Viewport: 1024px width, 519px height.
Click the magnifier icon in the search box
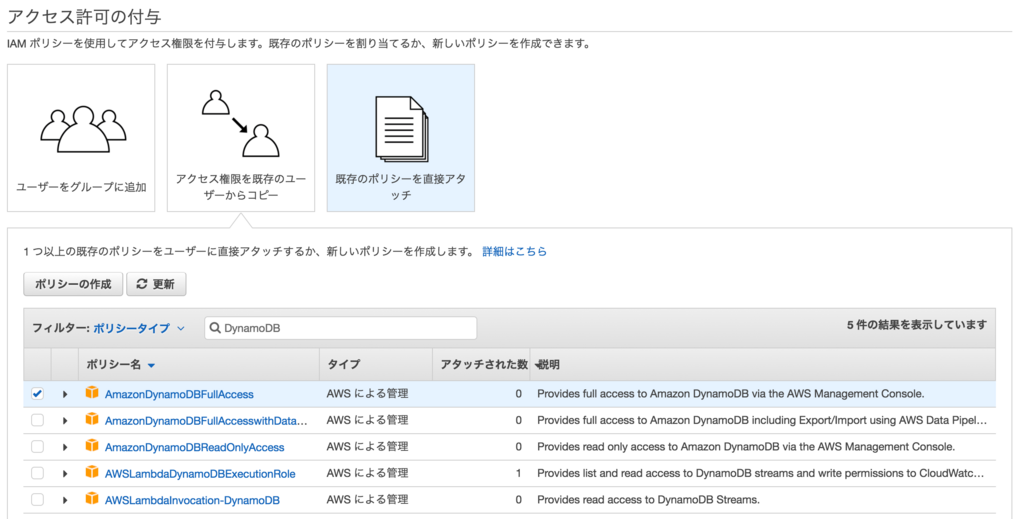pyautogui.click(x=216, y=328)
